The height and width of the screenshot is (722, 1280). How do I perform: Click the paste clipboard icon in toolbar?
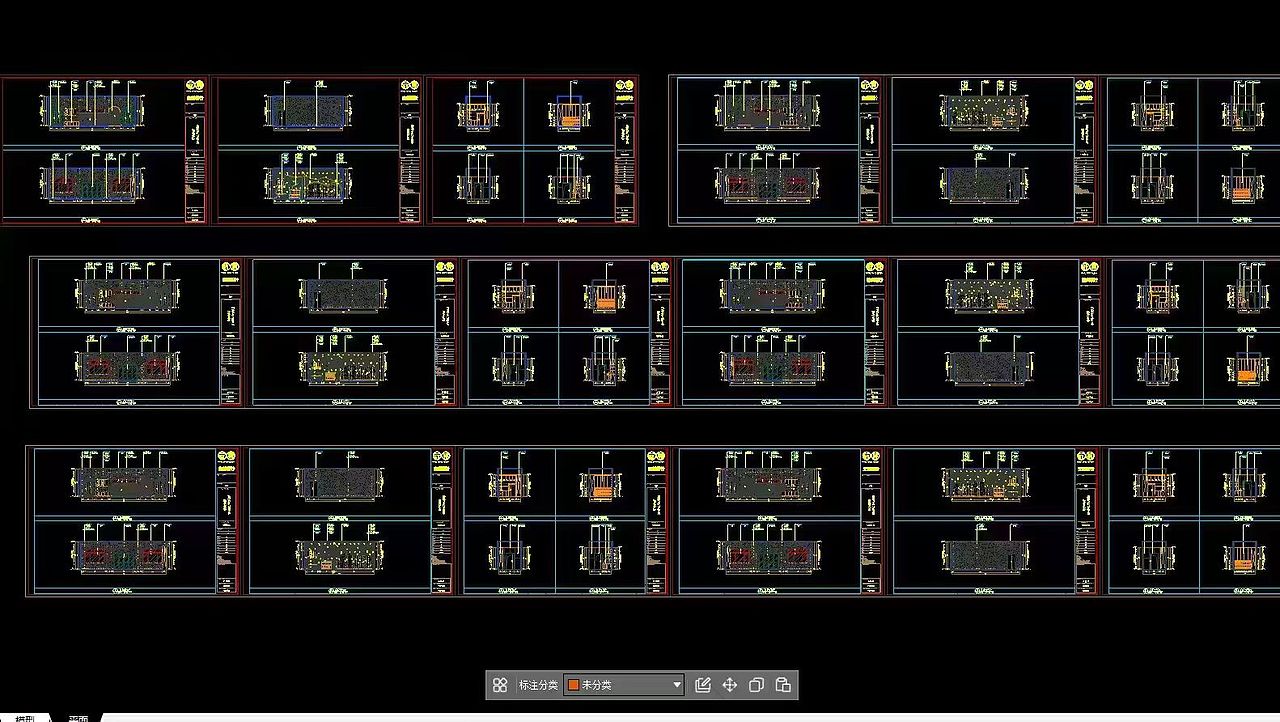coord(783,685)
